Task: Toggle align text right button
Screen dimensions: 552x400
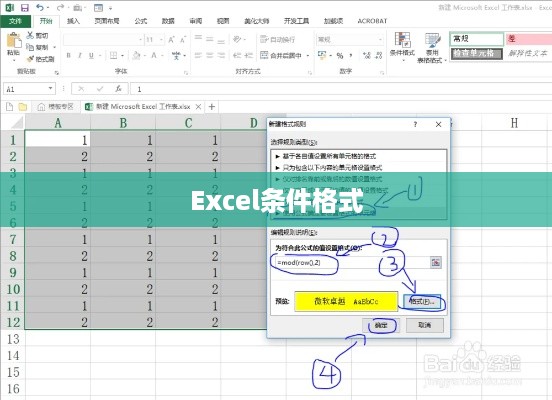Action: (221, 55)
